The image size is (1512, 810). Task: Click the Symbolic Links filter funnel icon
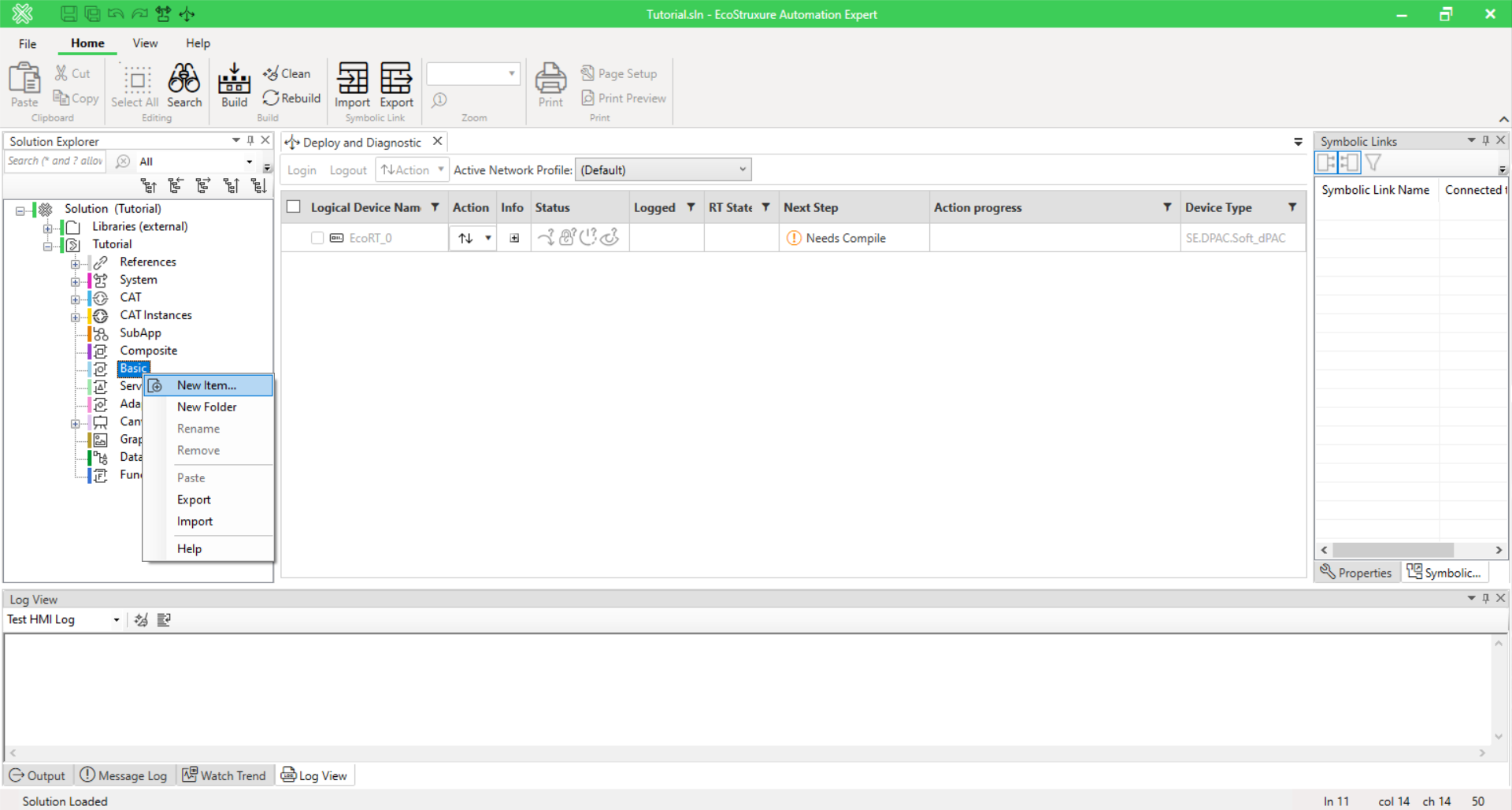coord(1373,163)
